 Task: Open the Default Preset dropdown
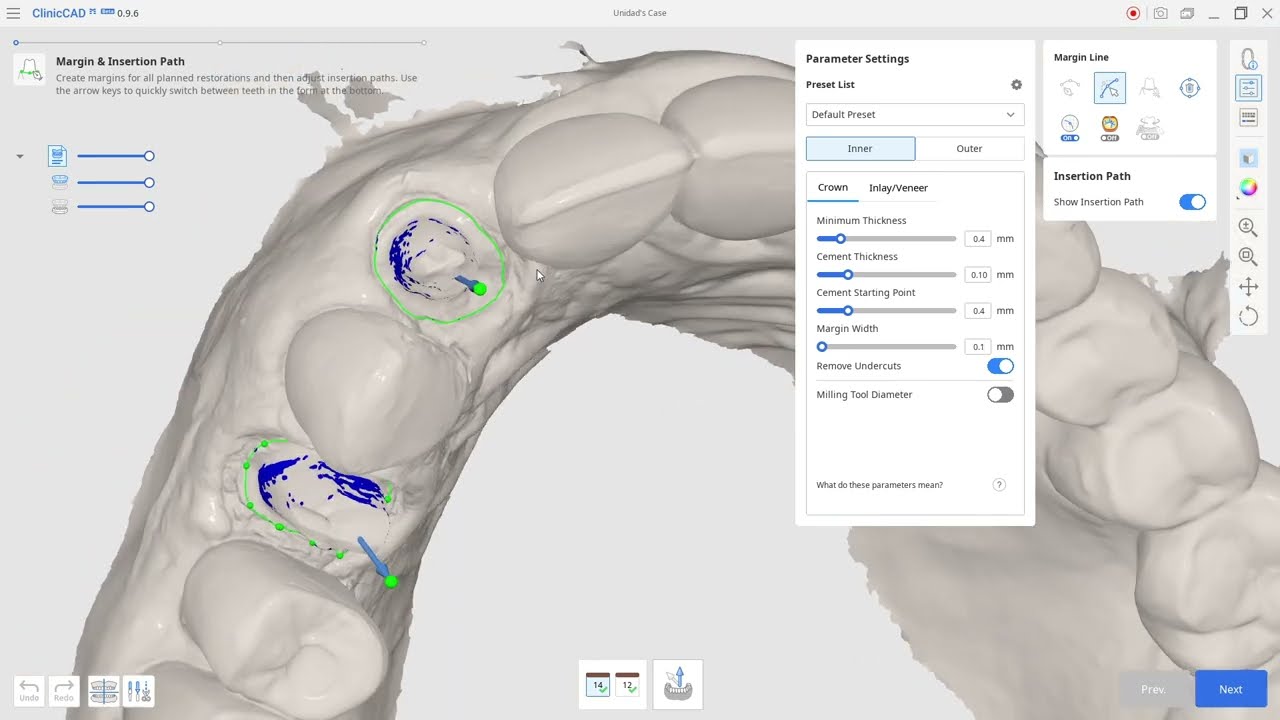915,115
